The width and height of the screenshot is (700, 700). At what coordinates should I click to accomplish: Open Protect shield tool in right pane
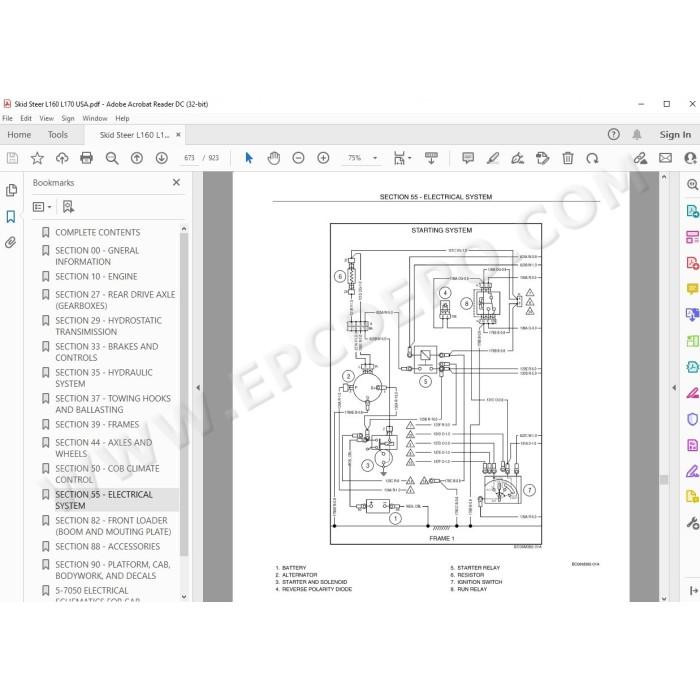click(692, 419)
